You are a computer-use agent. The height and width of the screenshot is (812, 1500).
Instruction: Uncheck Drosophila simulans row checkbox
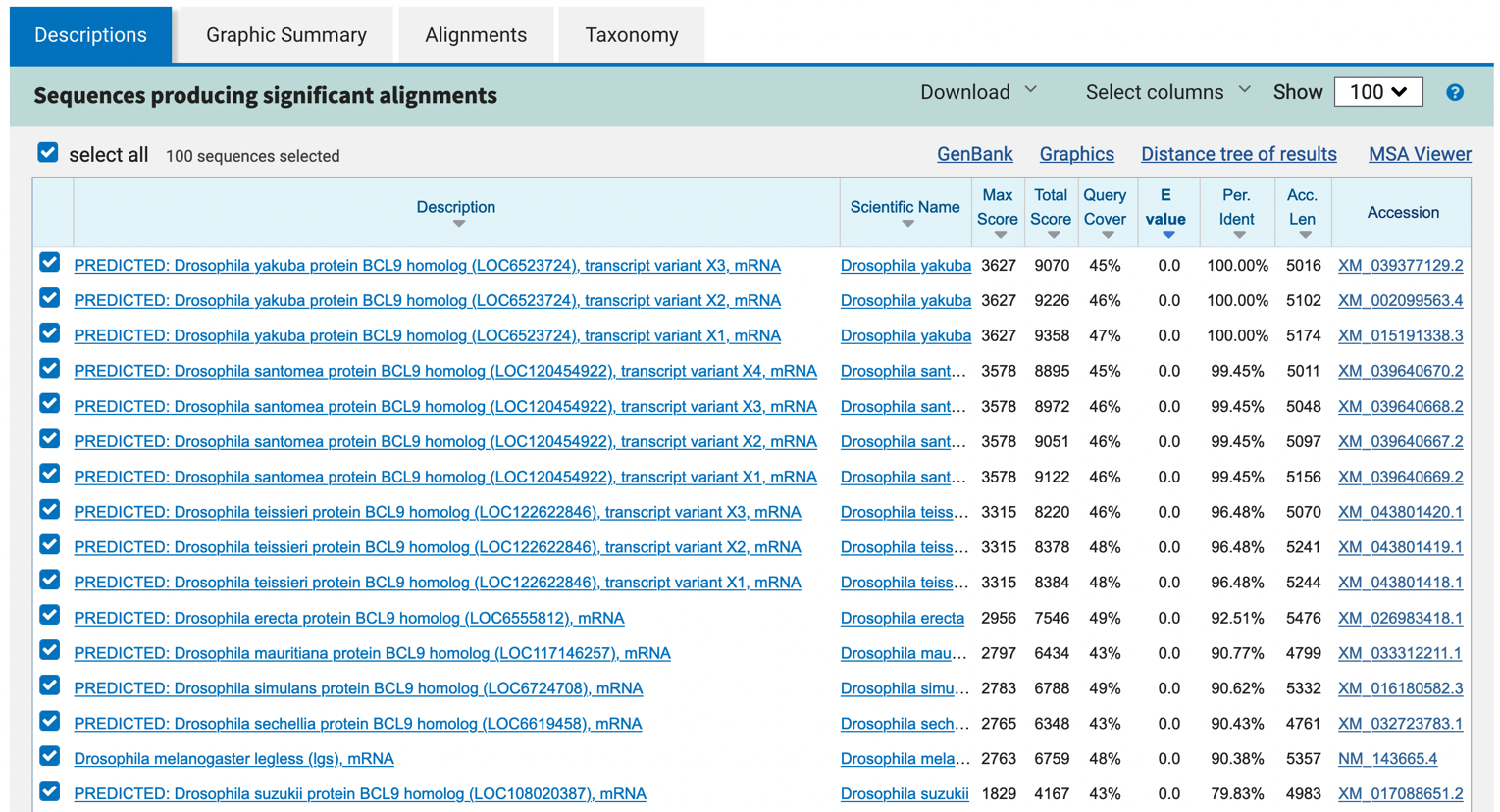pos(50,686)
